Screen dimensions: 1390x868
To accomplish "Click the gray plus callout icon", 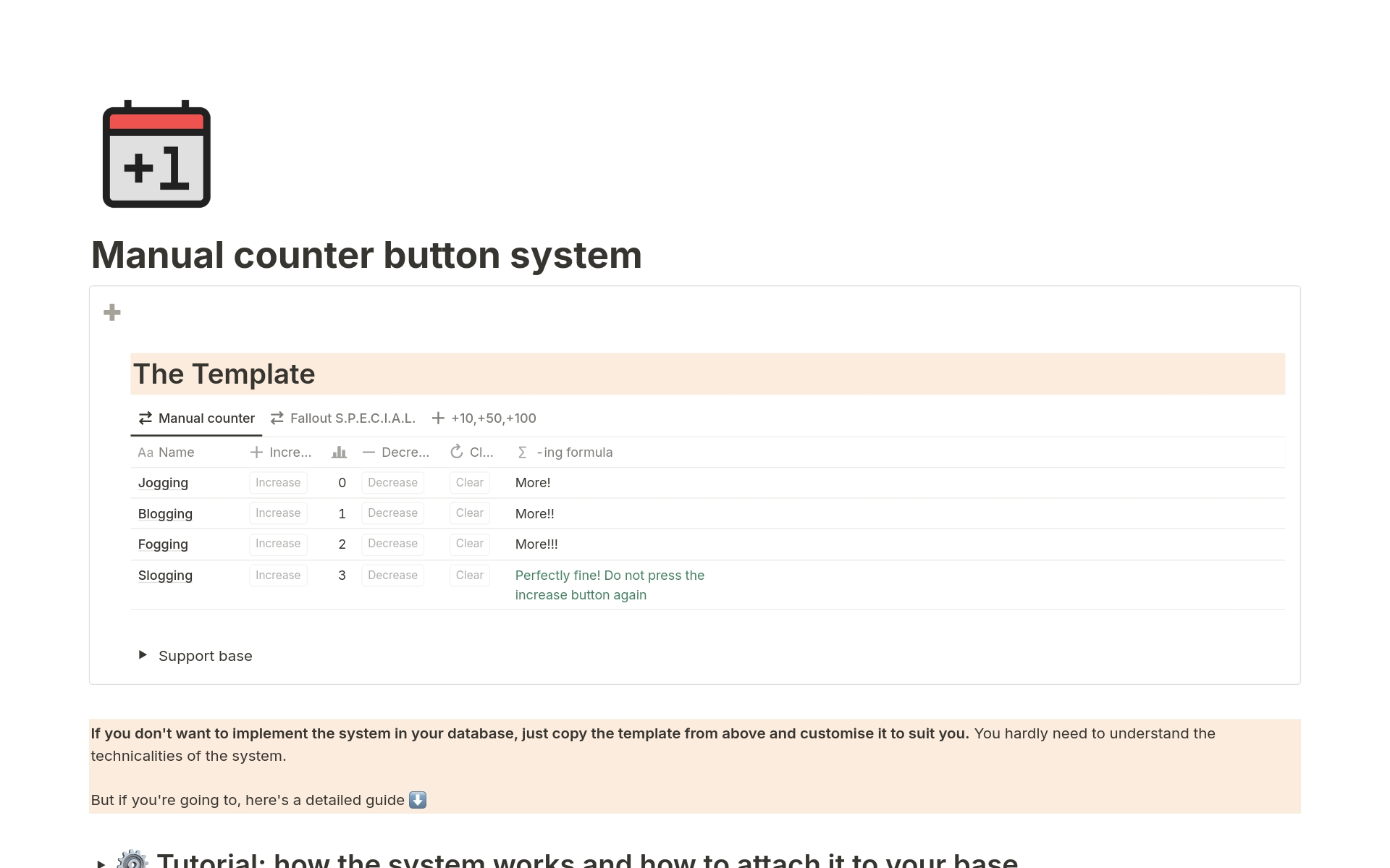I will click(x=112, y=313).
